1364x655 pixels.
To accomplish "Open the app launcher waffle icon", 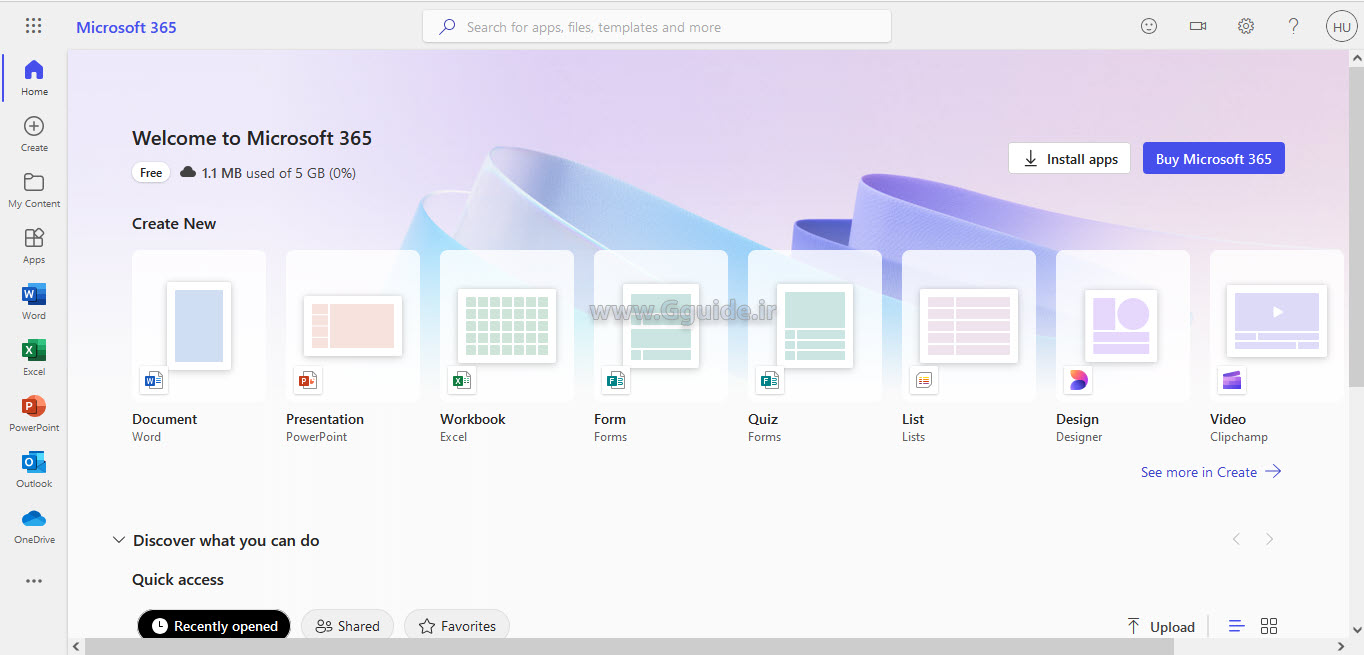I will [33, 26].
